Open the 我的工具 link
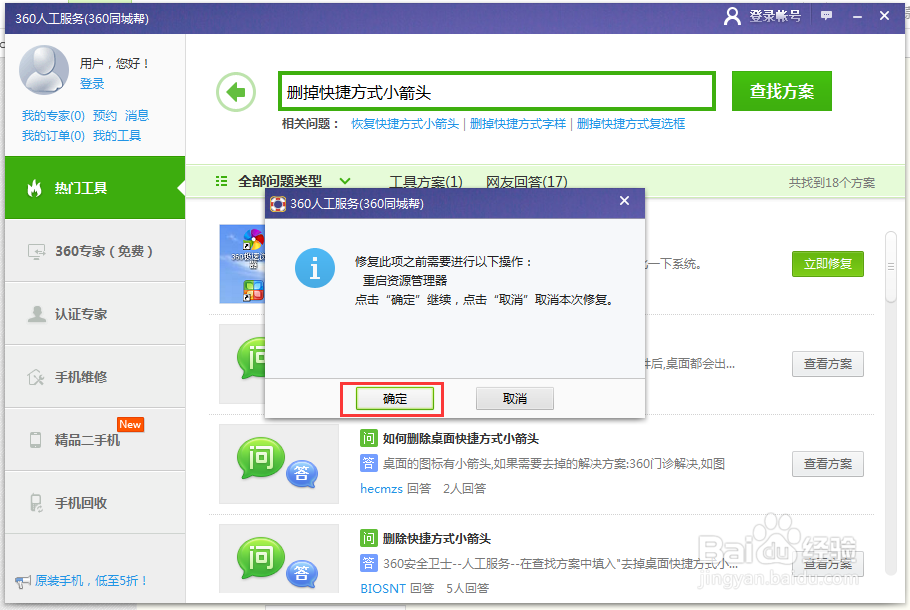 (x=117, y=136)
